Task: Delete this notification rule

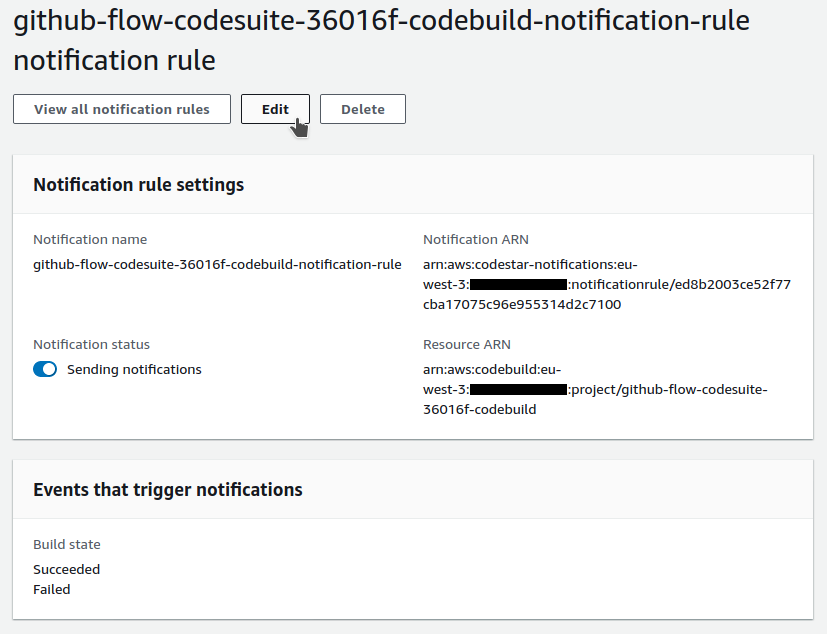Action: pyautogui.click(x=363, y=109)
